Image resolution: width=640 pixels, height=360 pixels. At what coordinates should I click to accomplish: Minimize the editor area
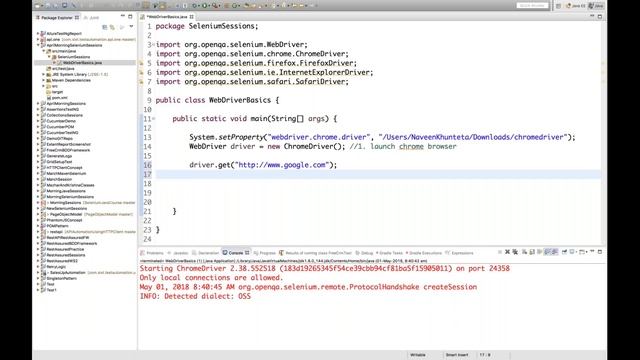point(592,16)
